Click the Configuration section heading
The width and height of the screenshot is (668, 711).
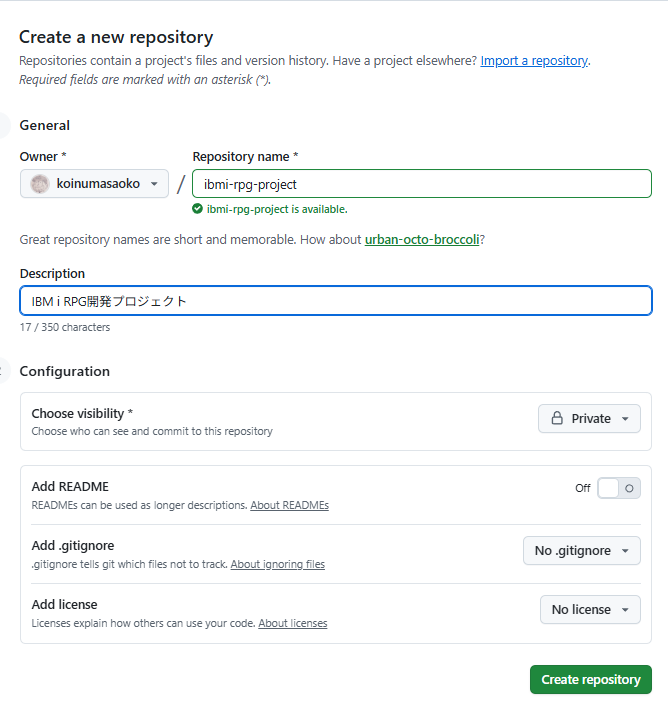[64, 371]
